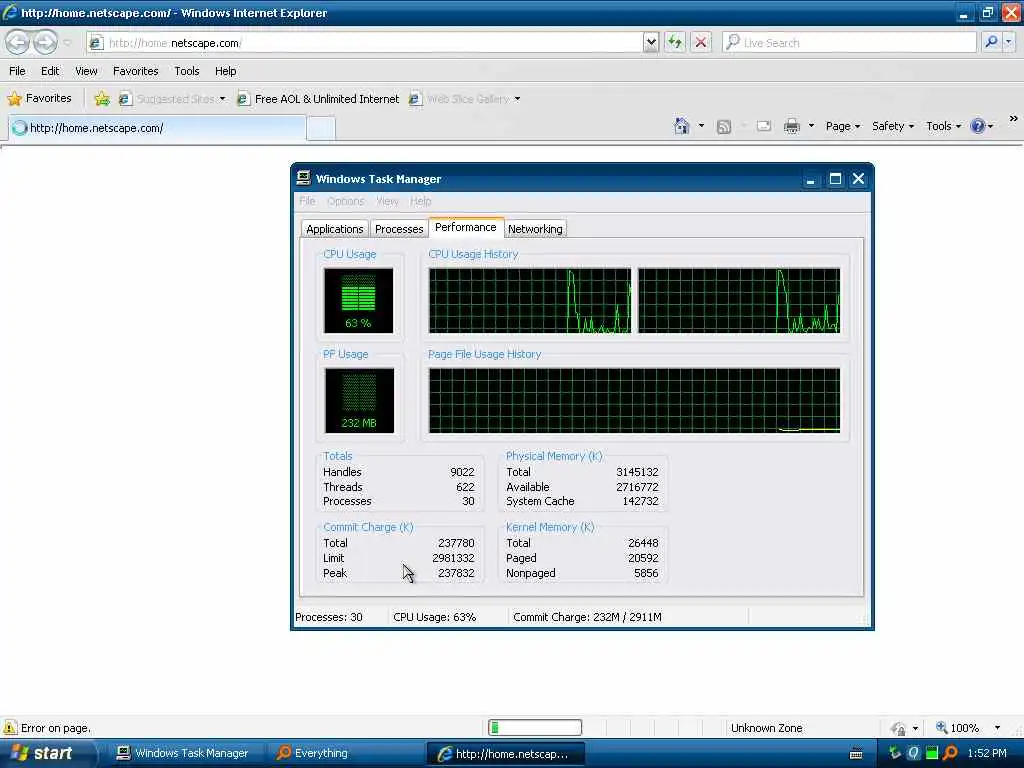Click the Handles value 9022
The image size is (1024, 768).
click(462, 472)
